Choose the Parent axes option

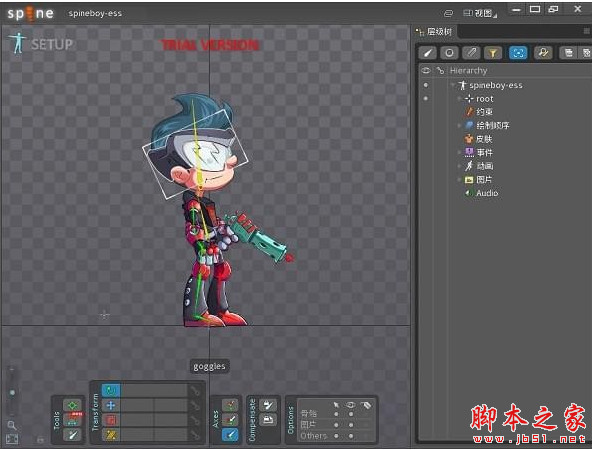(230, 420)
